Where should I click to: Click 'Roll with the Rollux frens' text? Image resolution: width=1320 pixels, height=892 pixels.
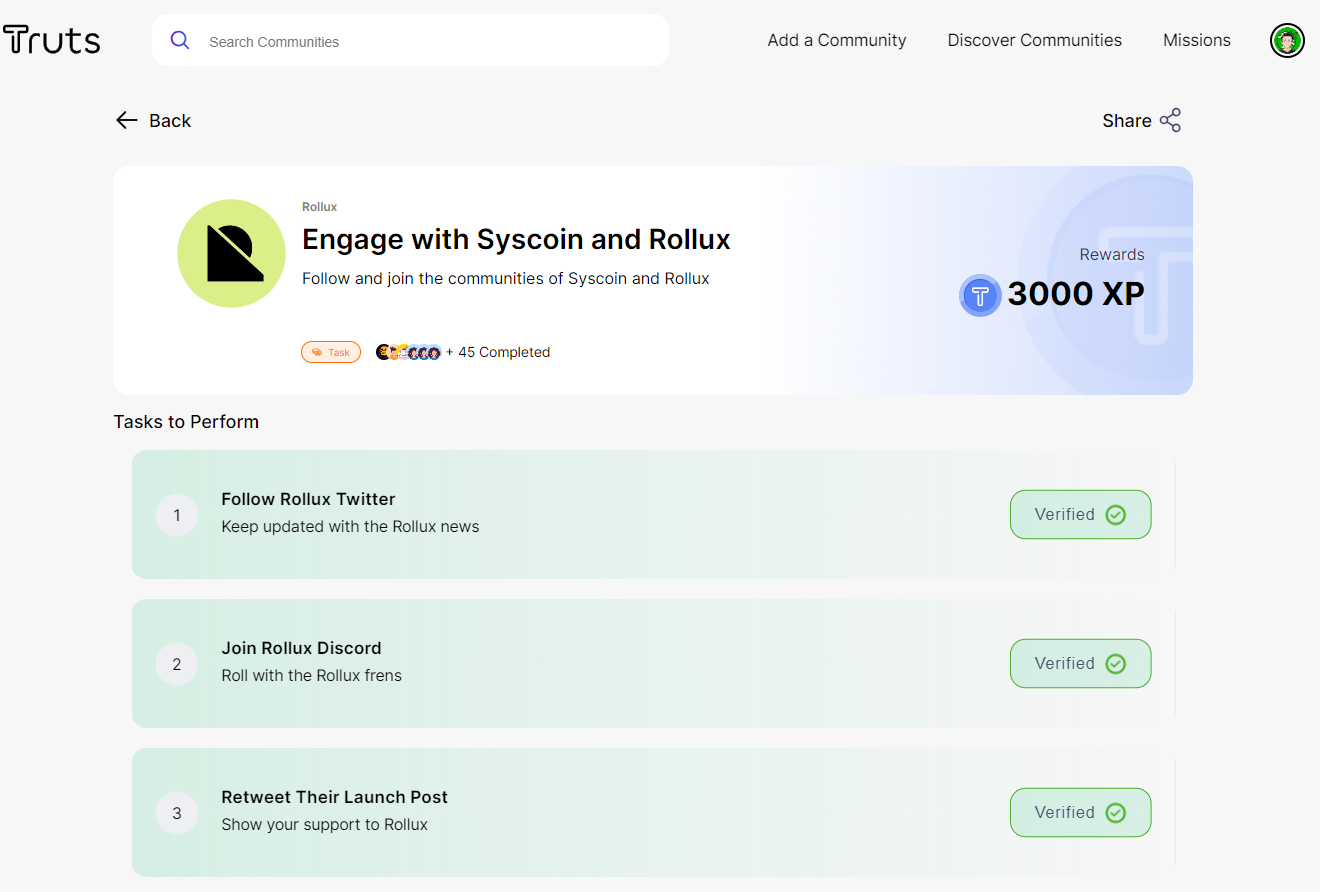click(311, 676)
